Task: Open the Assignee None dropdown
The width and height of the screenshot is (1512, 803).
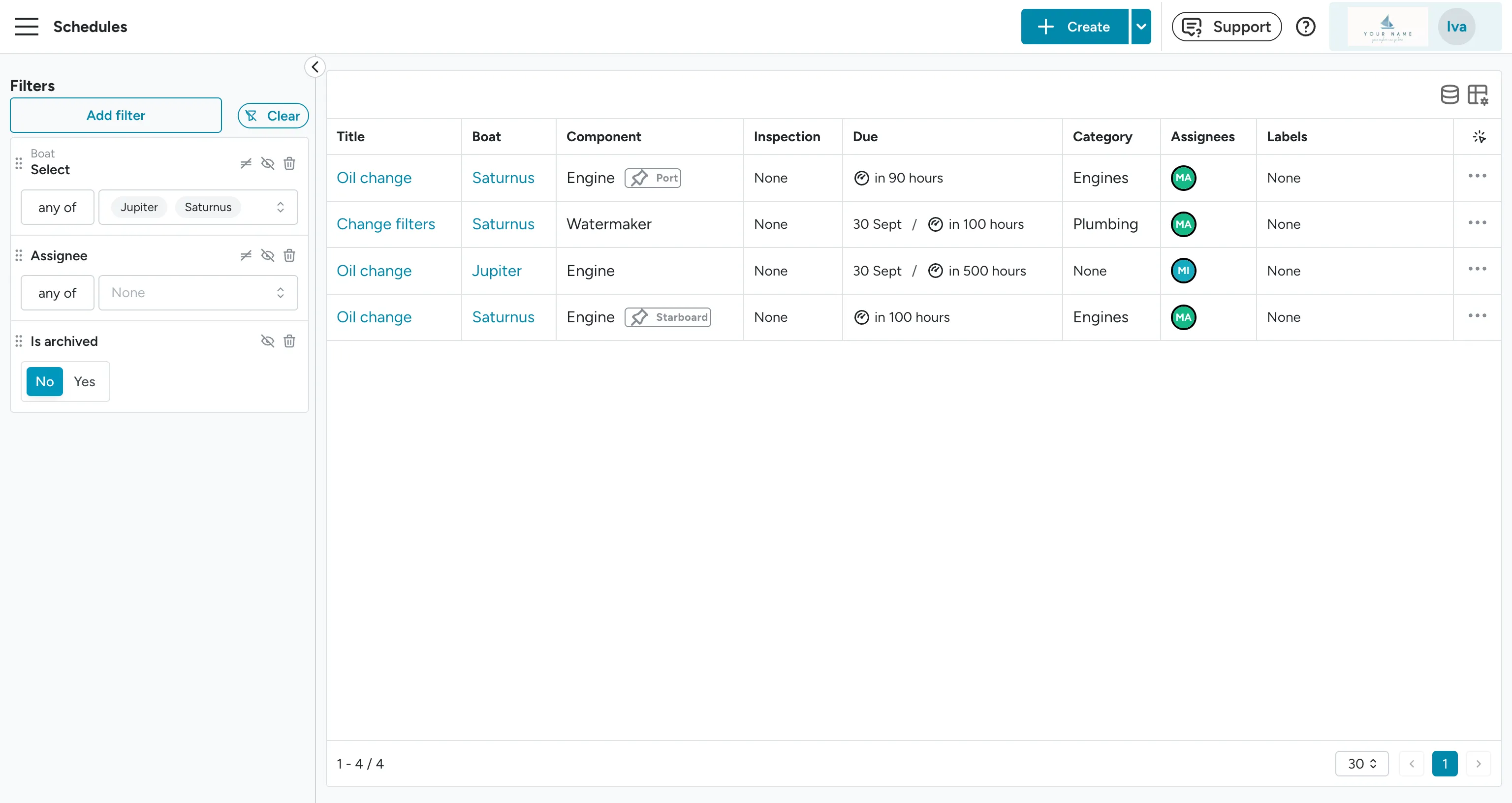Action: (x=198, y=292)
